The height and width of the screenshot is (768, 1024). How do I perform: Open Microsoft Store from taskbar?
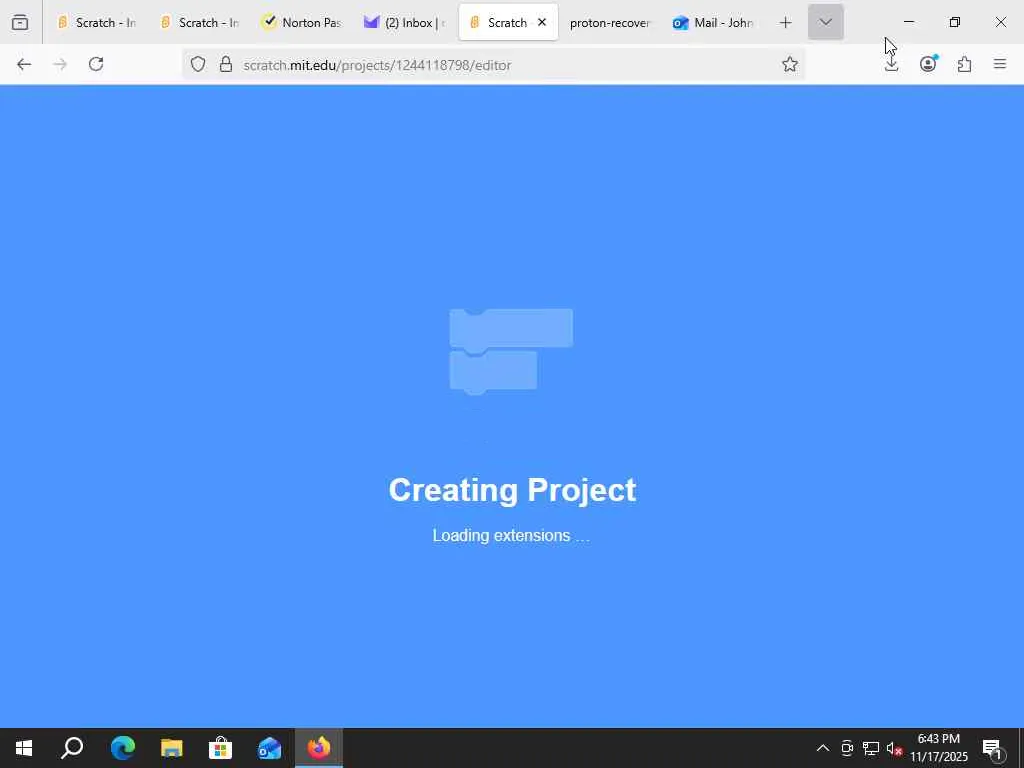220,748
